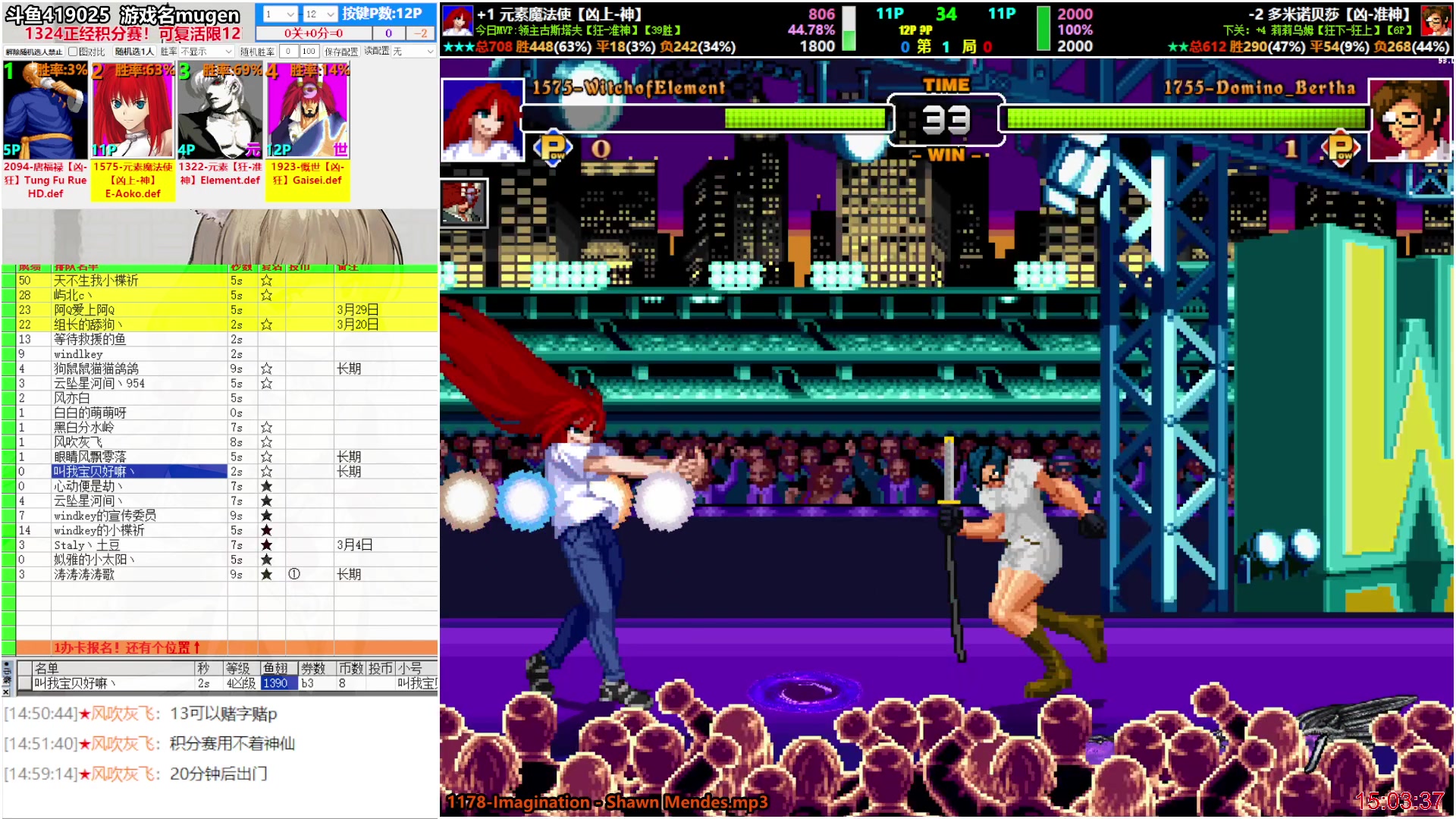Click the 等级 column header
Image resolution: width=1456 pixels, height=819 pixels.
(x=242, y=668)
